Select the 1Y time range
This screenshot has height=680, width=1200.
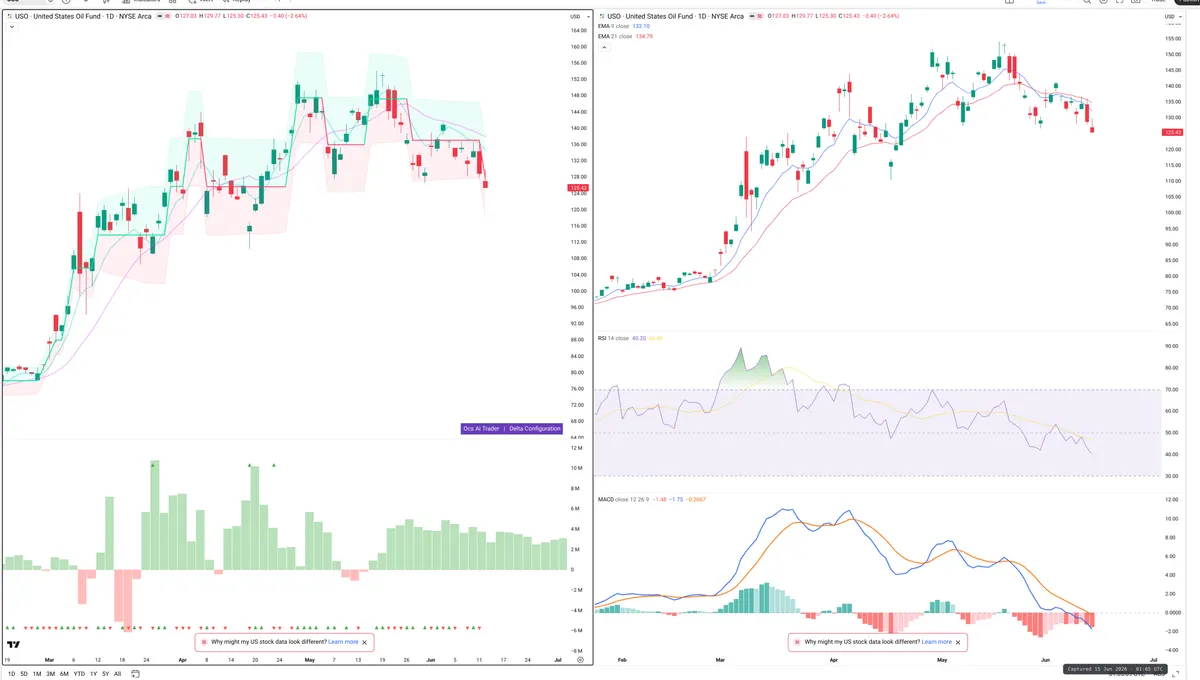92,674
